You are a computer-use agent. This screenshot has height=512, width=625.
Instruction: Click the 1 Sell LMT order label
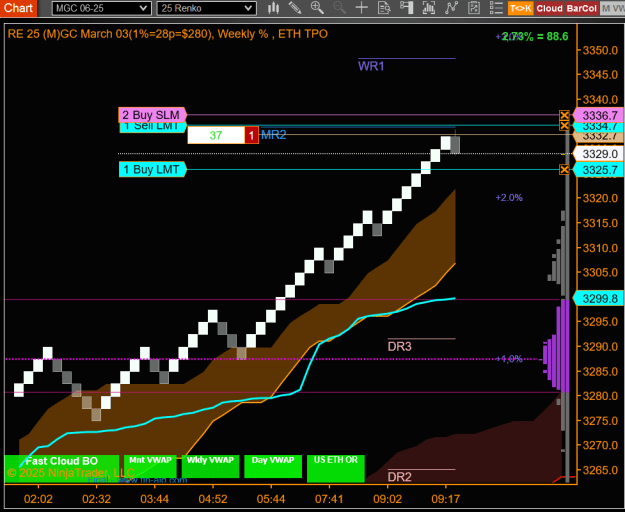point(153,128)
